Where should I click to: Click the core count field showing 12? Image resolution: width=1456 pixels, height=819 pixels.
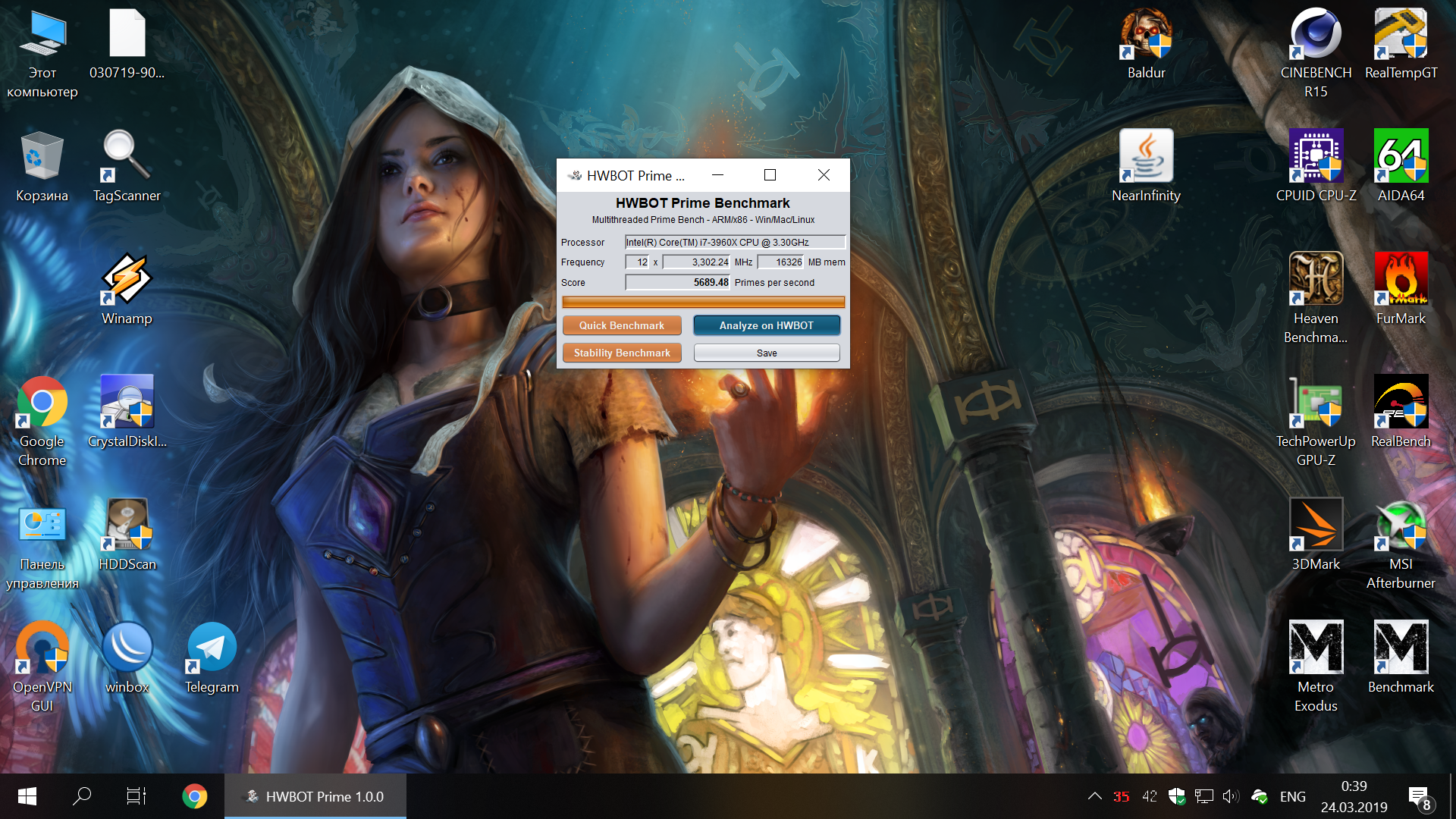[637, 262]
